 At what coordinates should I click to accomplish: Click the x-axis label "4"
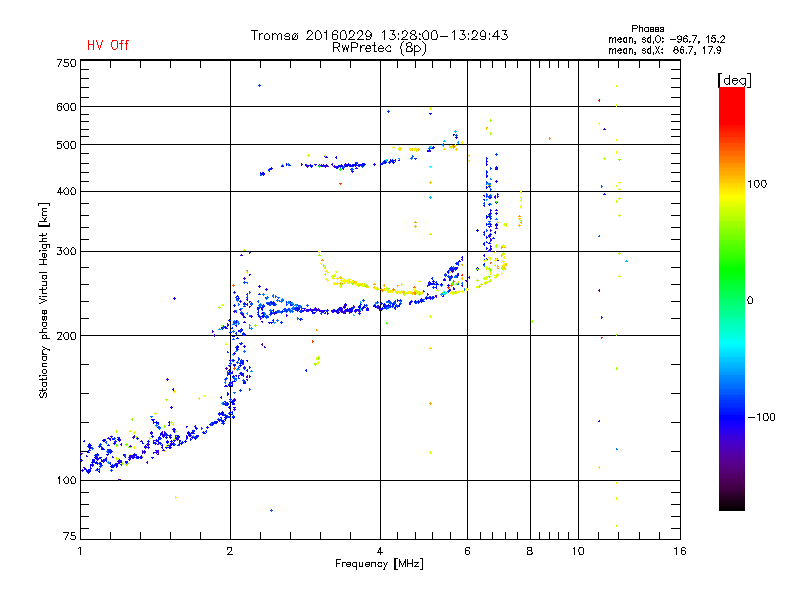coord(380,551)
